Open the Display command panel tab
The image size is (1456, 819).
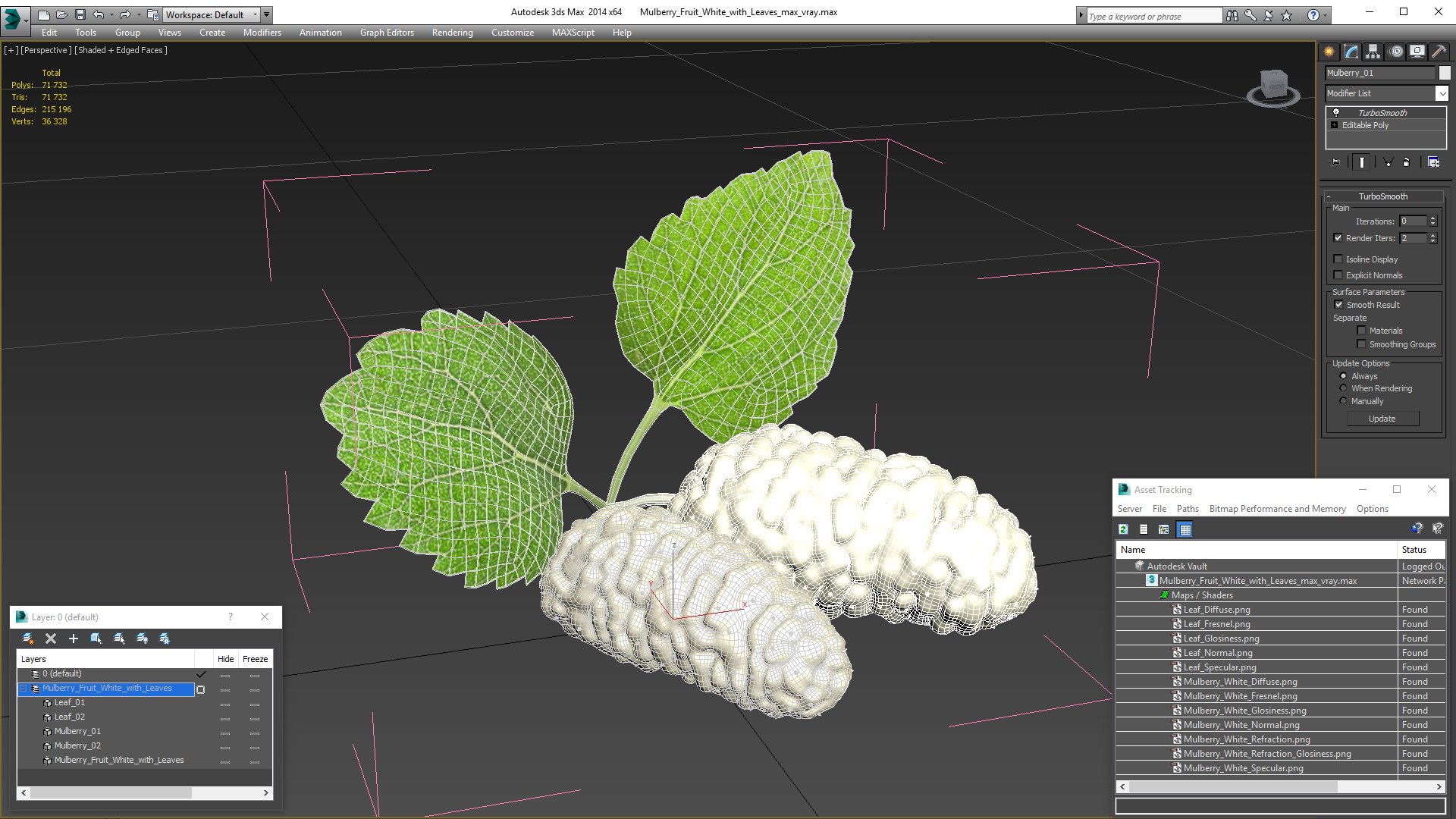(1417, 52)
